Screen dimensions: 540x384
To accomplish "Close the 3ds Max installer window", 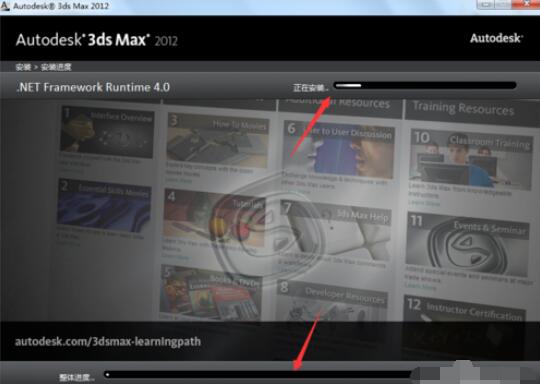I will point(526,4).
